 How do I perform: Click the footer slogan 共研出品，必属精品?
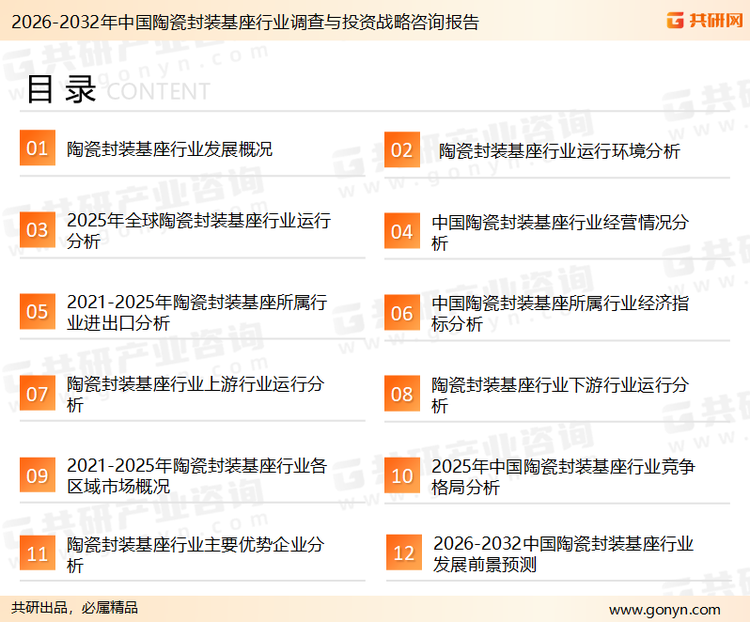point(75,608)
